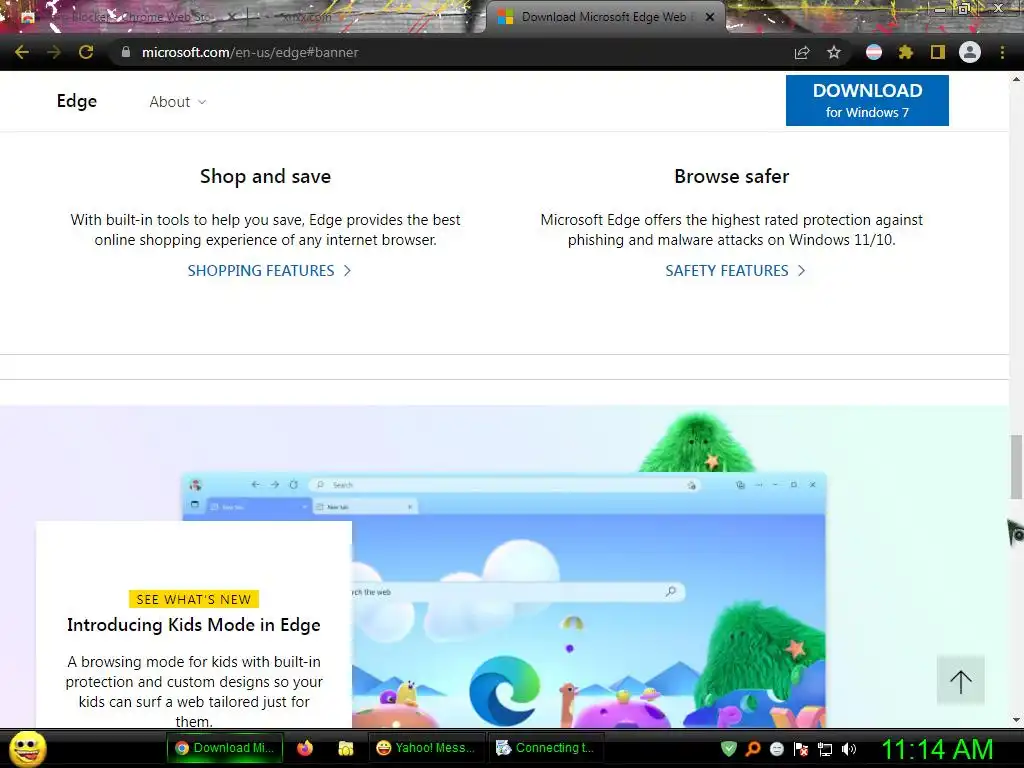Open Chrome's three-dot menu
The height and width of the screenshot is (768, 1024).
point(1002,52)
